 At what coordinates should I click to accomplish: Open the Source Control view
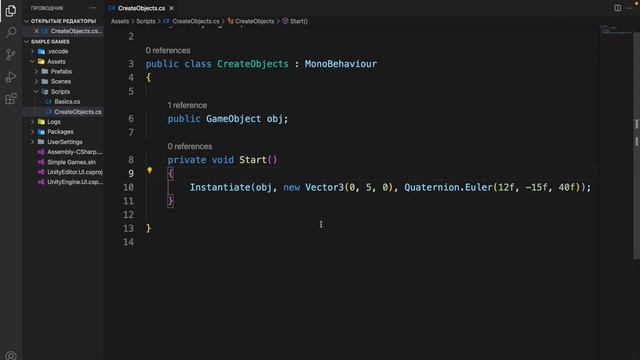point(11,55)
